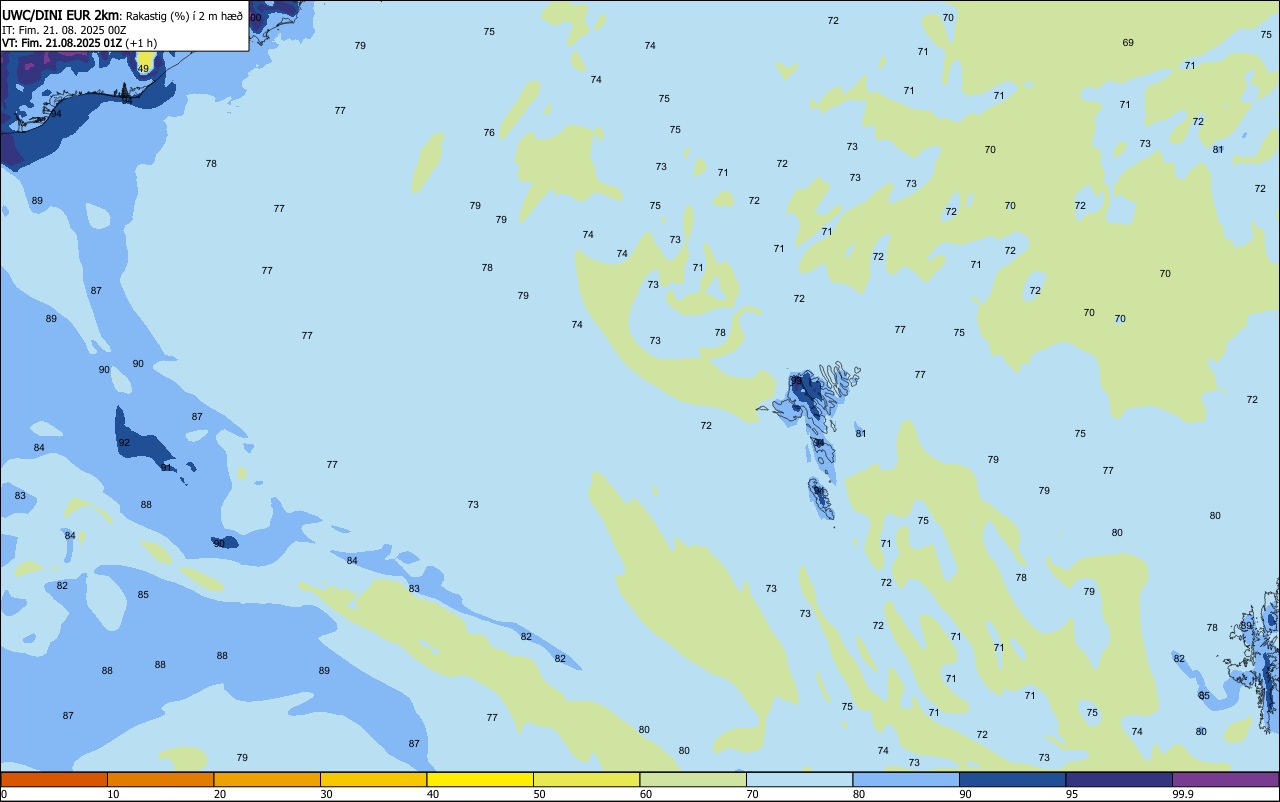Select the 'Rakastig (%) í 2 m hæð' label
Viewport: 1280px width, 802px height.
183,16
